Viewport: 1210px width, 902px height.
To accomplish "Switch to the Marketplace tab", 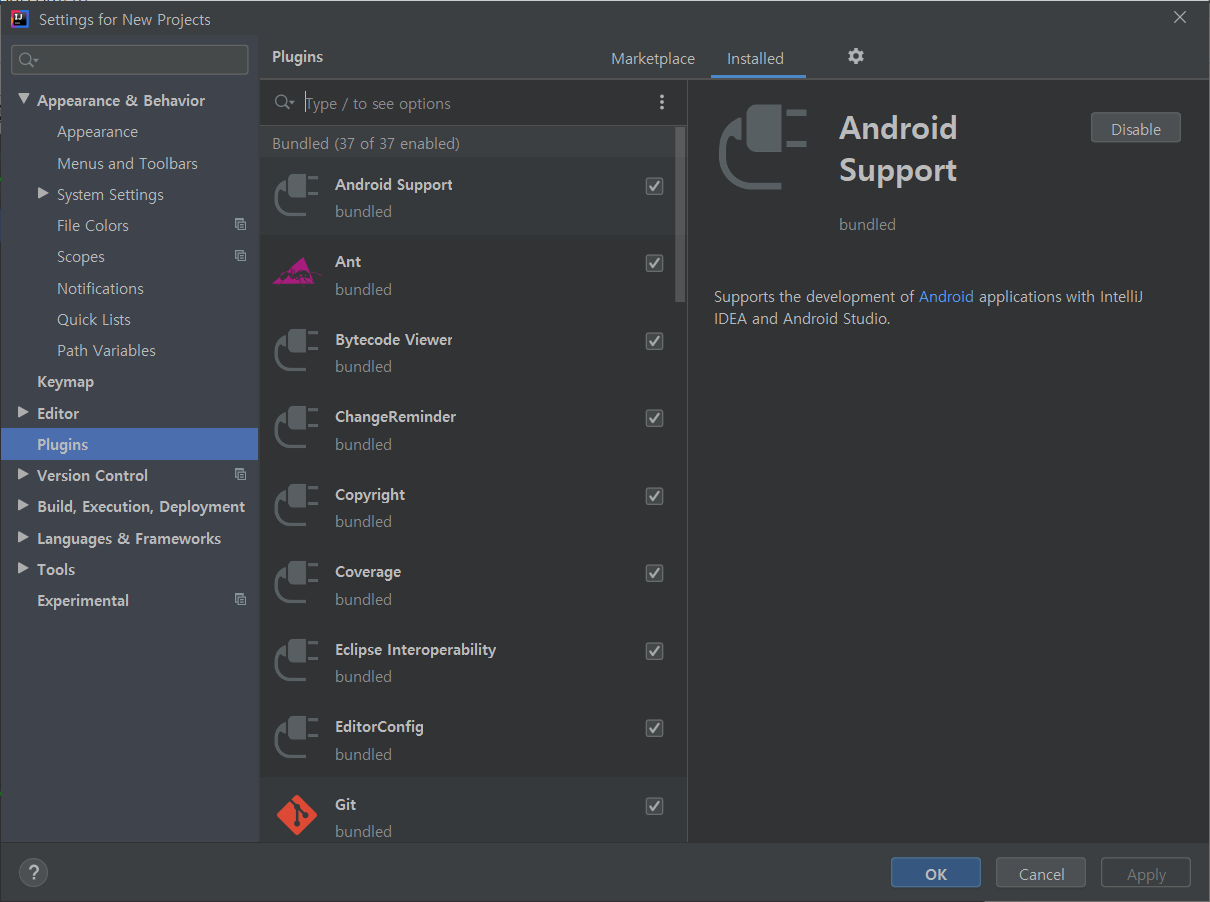I will 653,59.
